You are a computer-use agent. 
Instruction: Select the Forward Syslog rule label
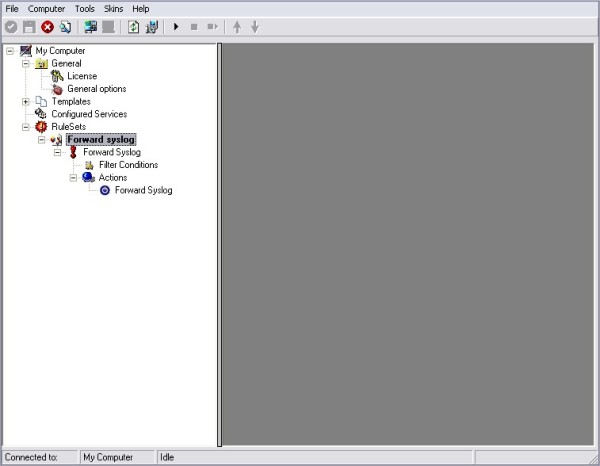coord(112,152)
